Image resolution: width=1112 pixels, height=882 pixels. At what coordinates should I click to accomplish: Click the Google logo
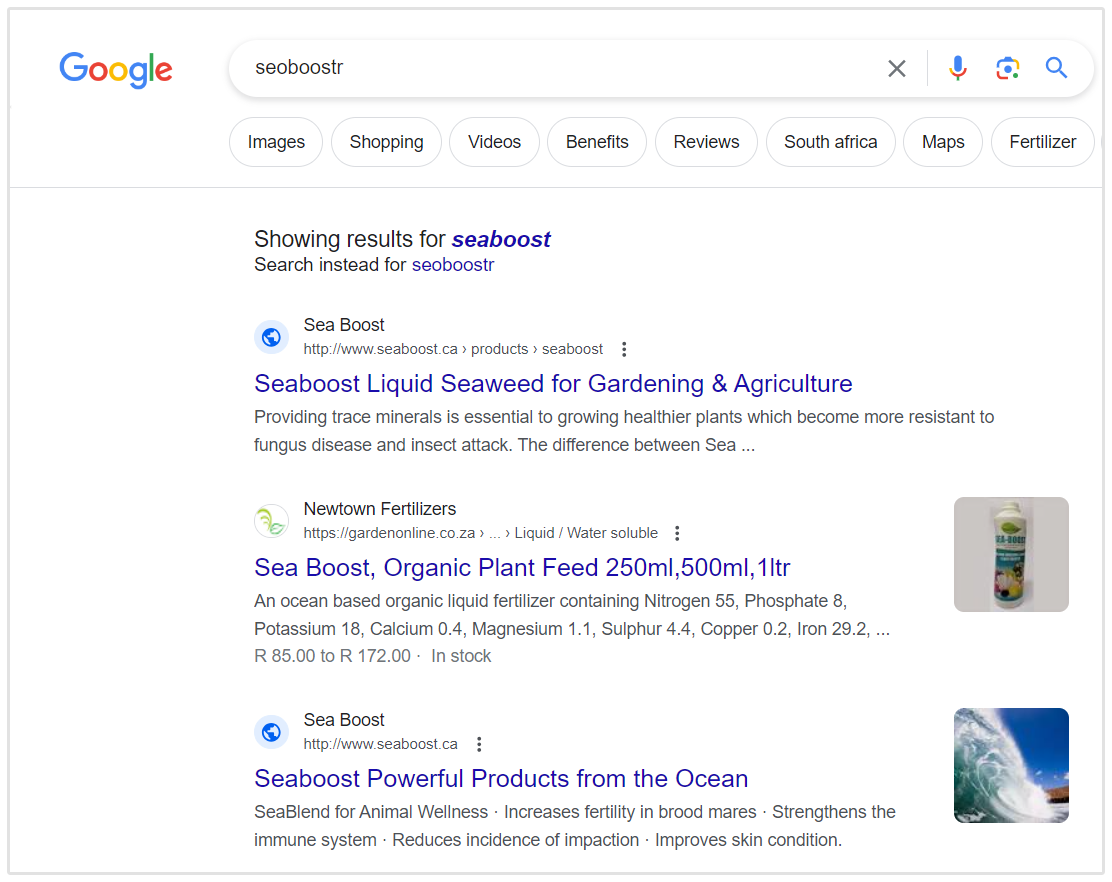(116, 69)
